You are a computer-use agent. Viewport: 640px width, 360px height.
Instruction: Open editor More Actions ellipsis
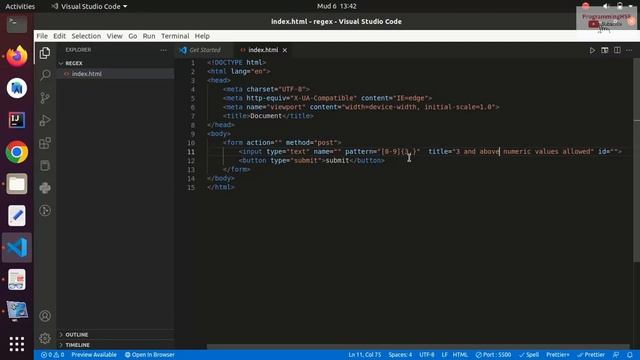pos(629,50)
